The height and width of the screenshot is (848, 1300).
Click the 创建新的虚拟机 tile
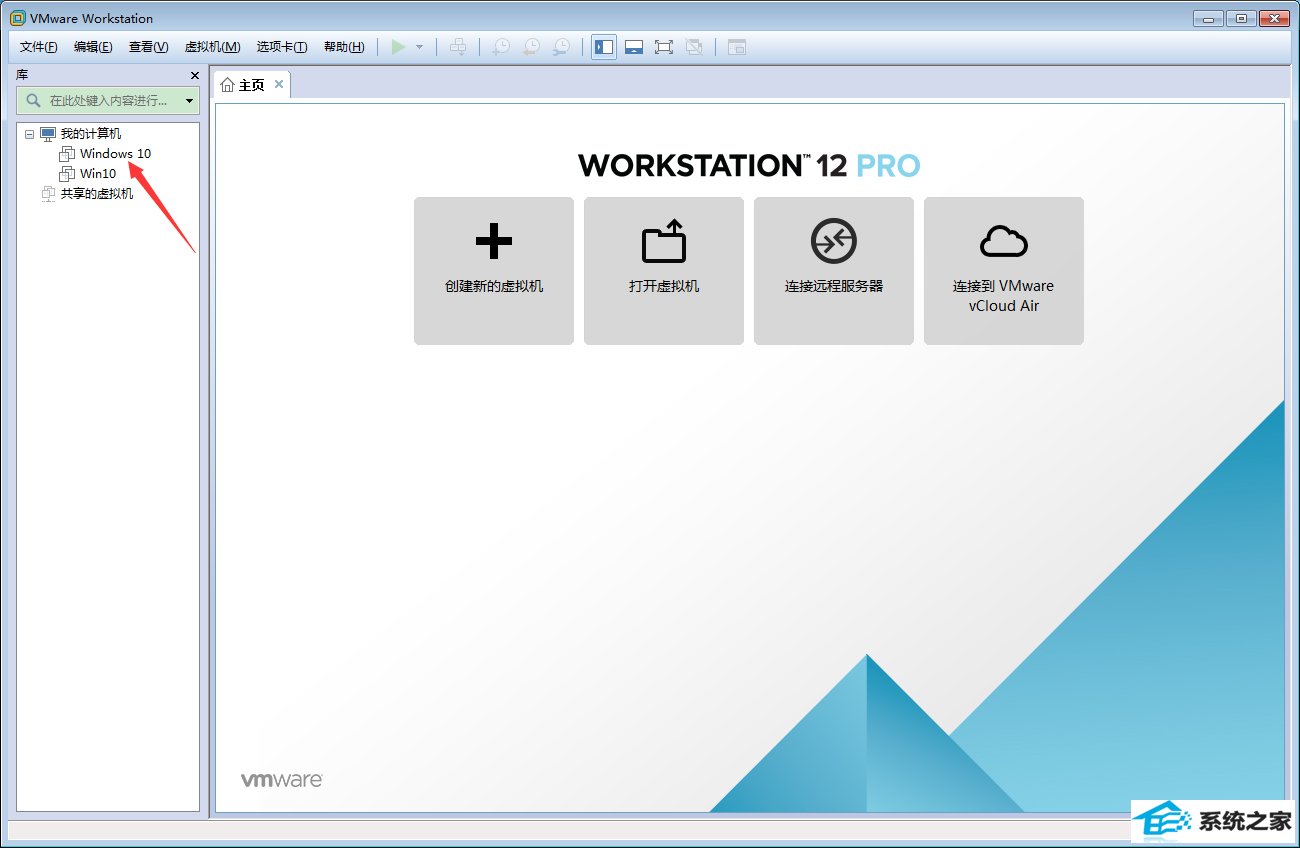[494, 271]
